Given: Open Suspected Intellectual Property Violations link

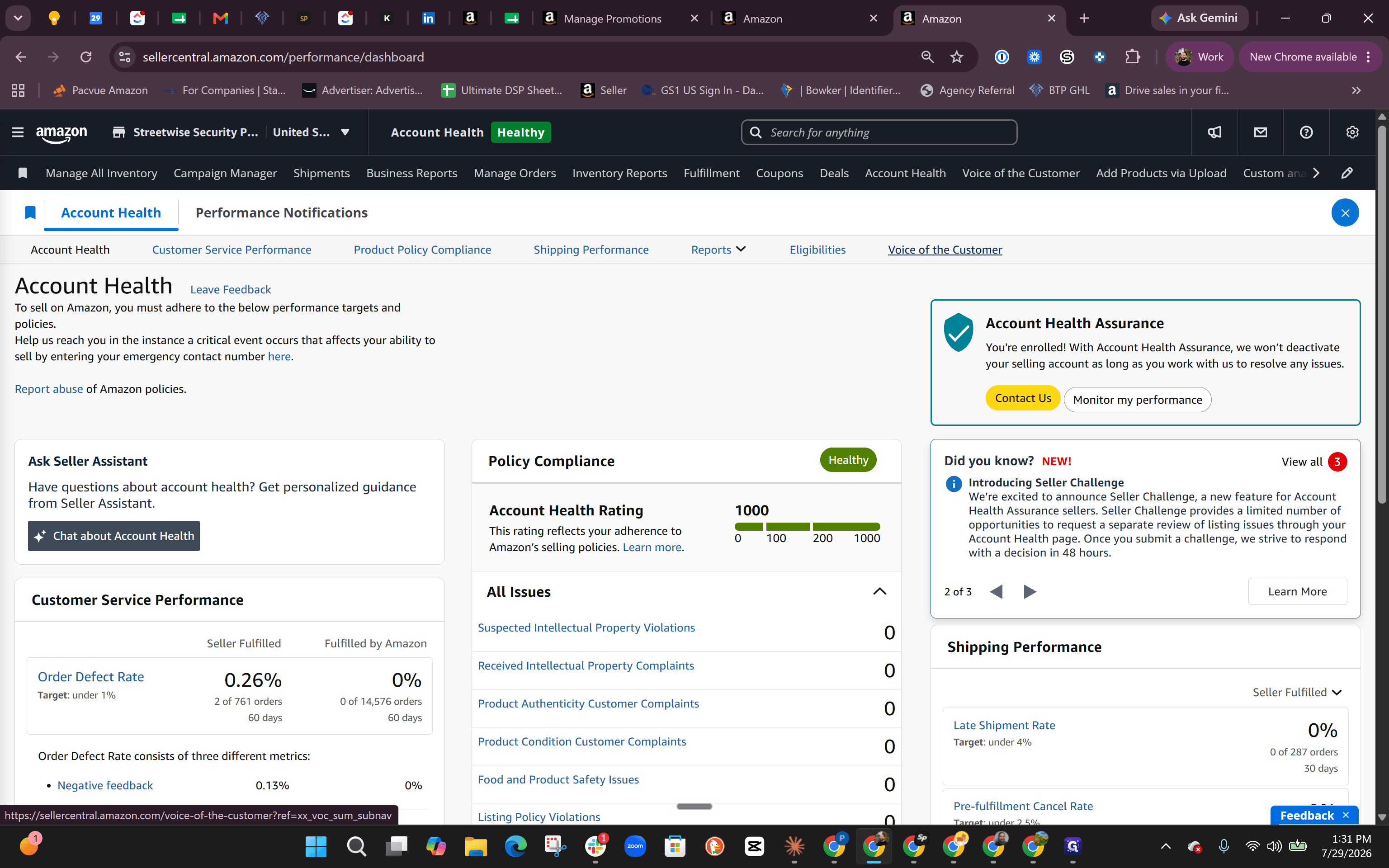Looking at the screenshot, I should click(586, 627).
